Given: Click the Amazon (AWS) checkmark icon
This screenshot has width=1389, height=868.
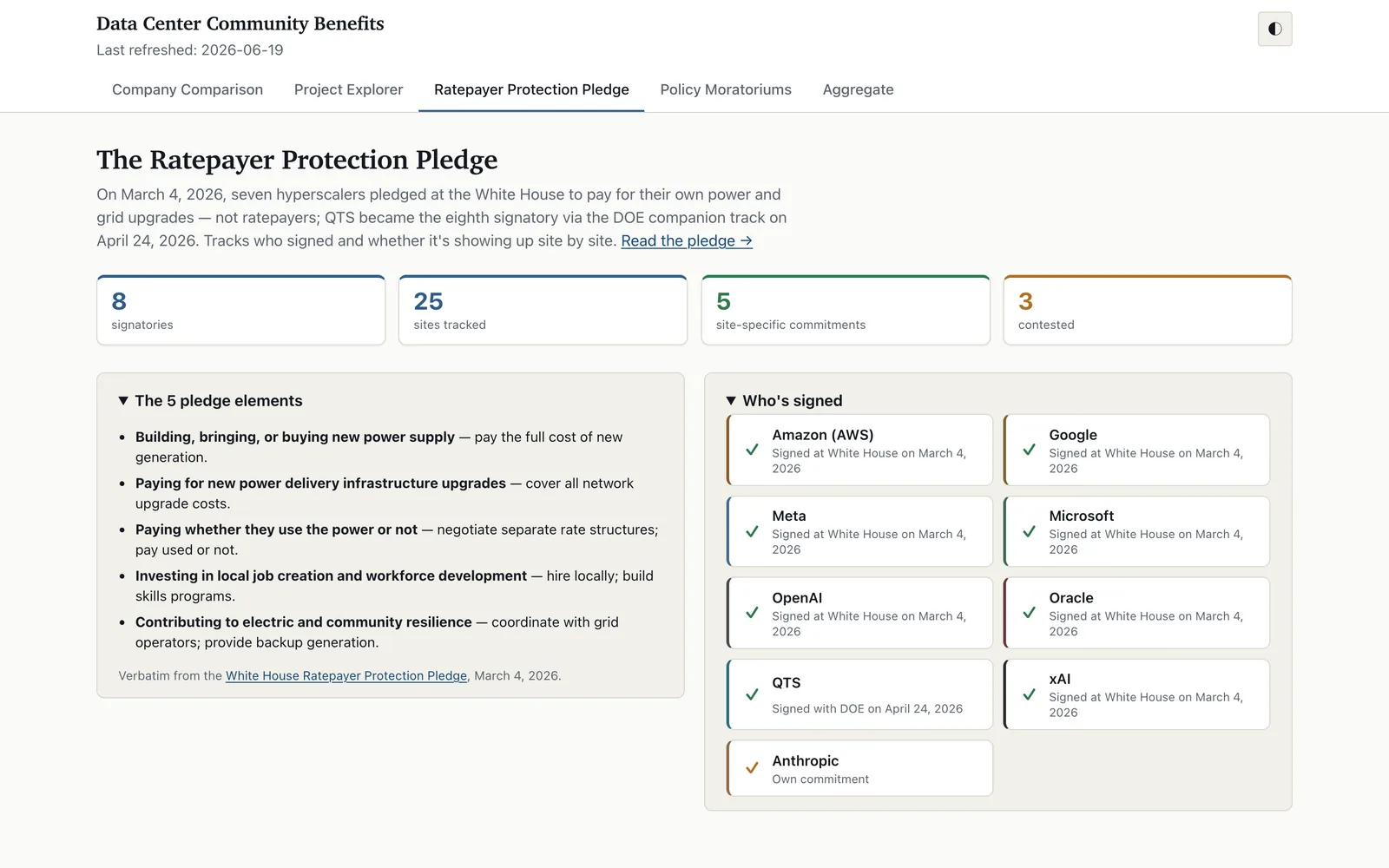Looking at the screenshot, I should pos(752,450).
